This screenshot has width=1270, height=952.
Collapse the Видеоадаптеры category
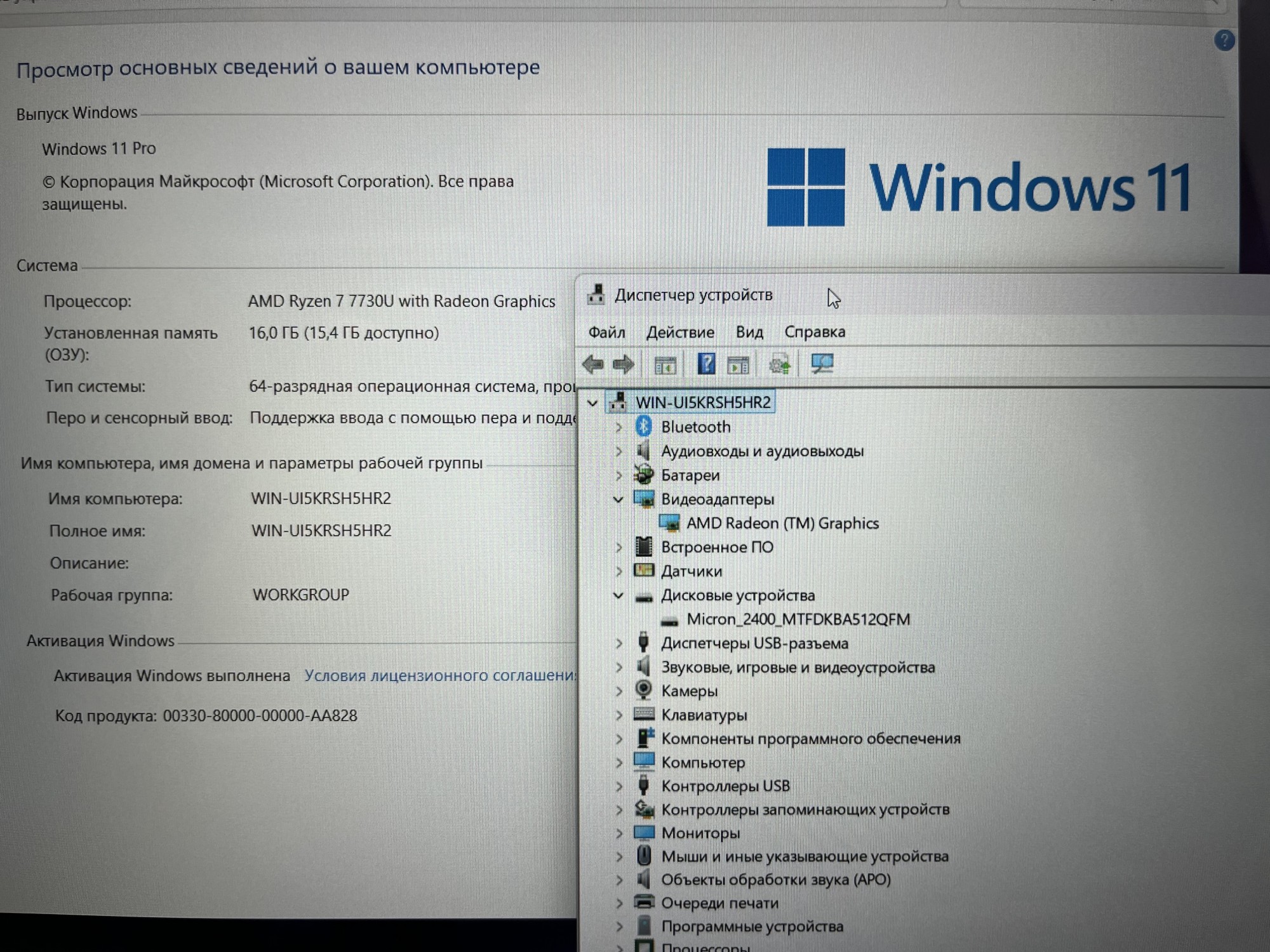[618, 500]
